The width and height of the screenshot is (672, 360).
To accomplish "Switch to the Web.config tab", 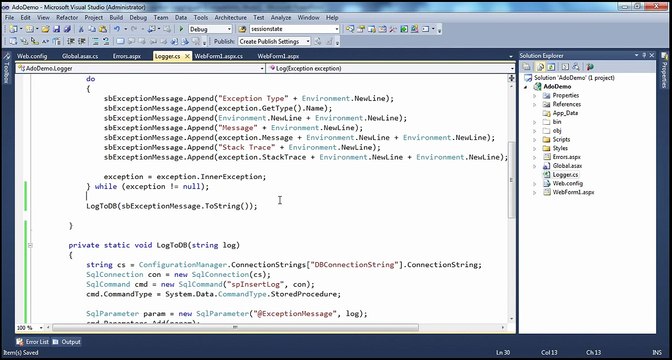I will [x=32, y=56].
